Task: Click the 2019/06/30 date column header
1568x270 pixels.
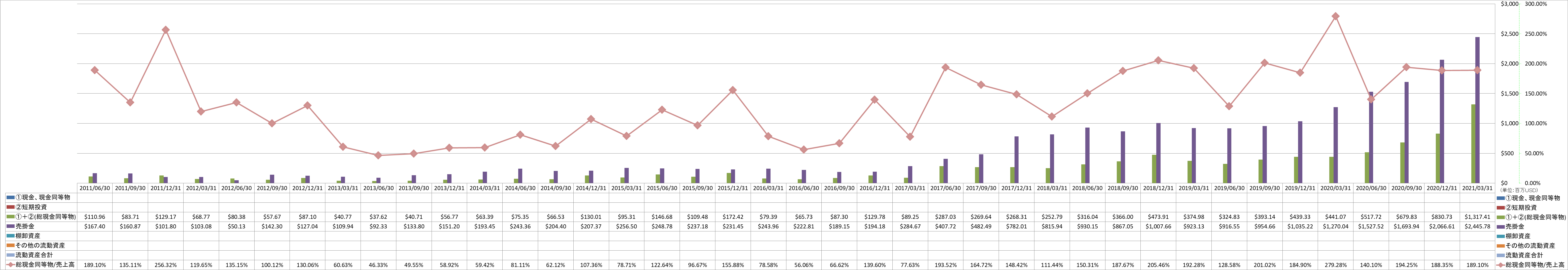Action: coord(1229,188)
